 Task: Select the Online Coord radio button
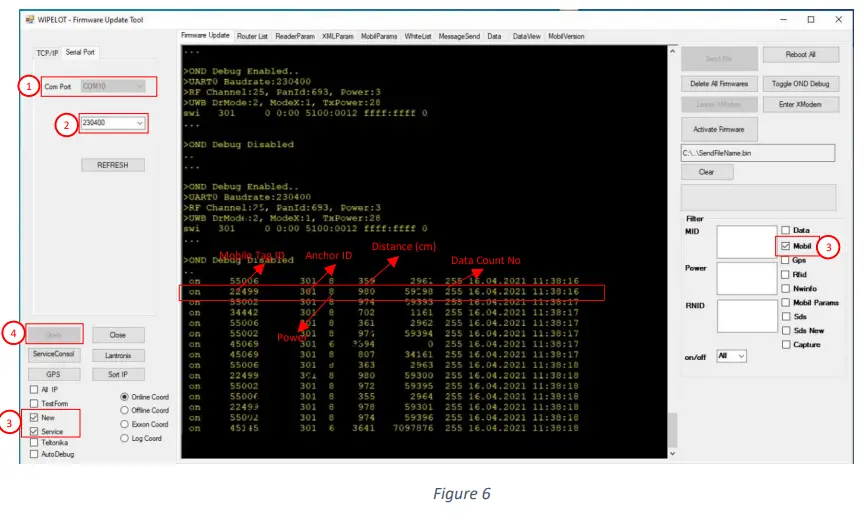[125, 397]
